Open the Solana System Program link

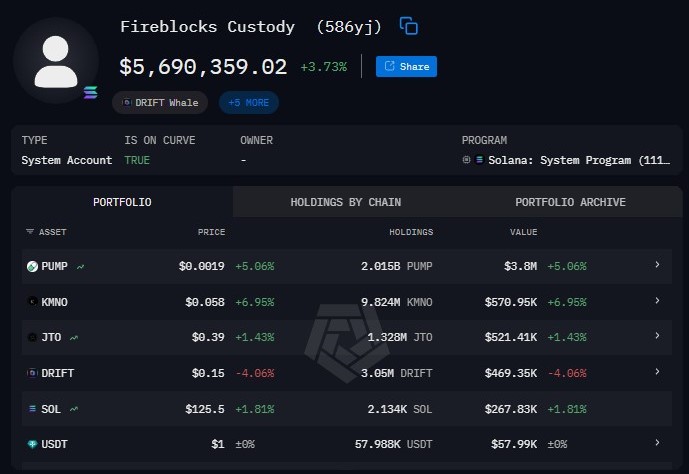point(572,160)
